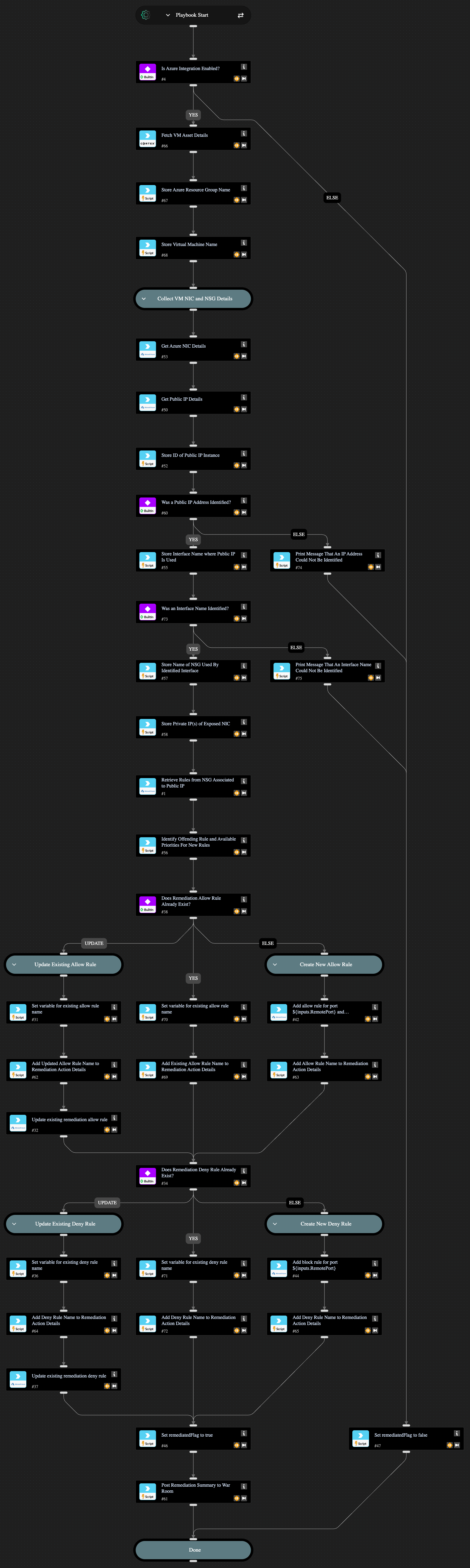
Task: Click pause icon on Update existing remediation allow rule
Action: point(106,1130)
